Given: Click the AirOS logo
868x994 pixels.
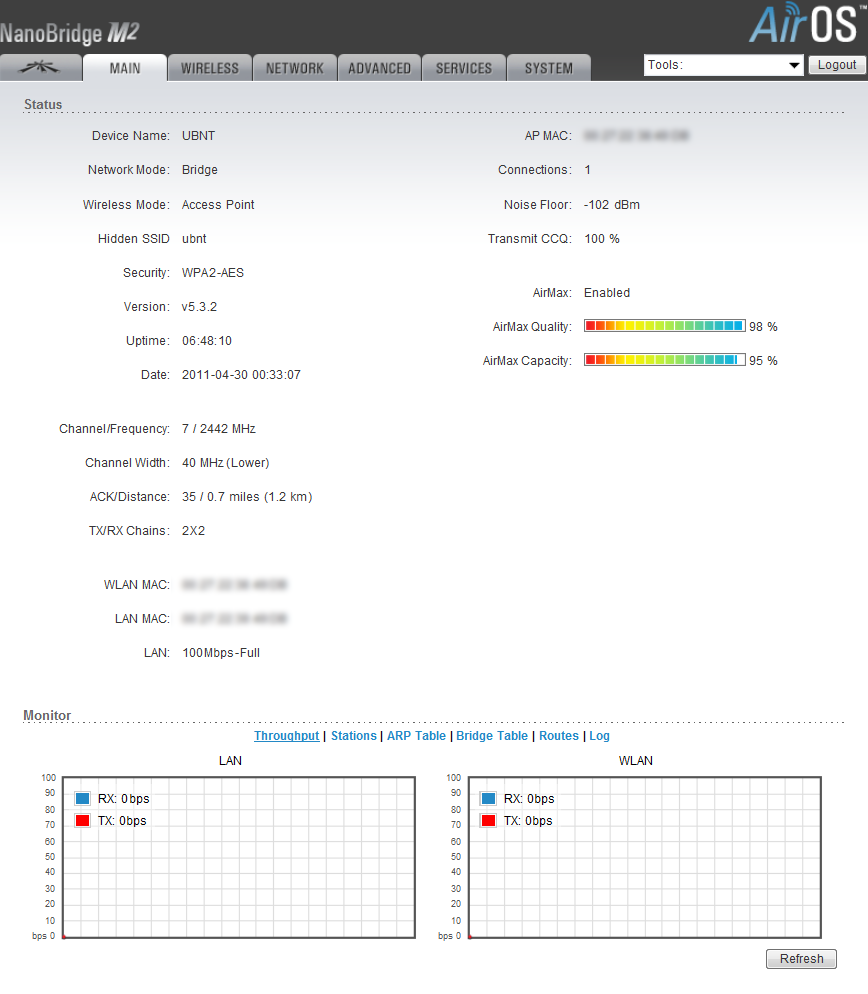Looking at the screenshot, I should (803, 24).
